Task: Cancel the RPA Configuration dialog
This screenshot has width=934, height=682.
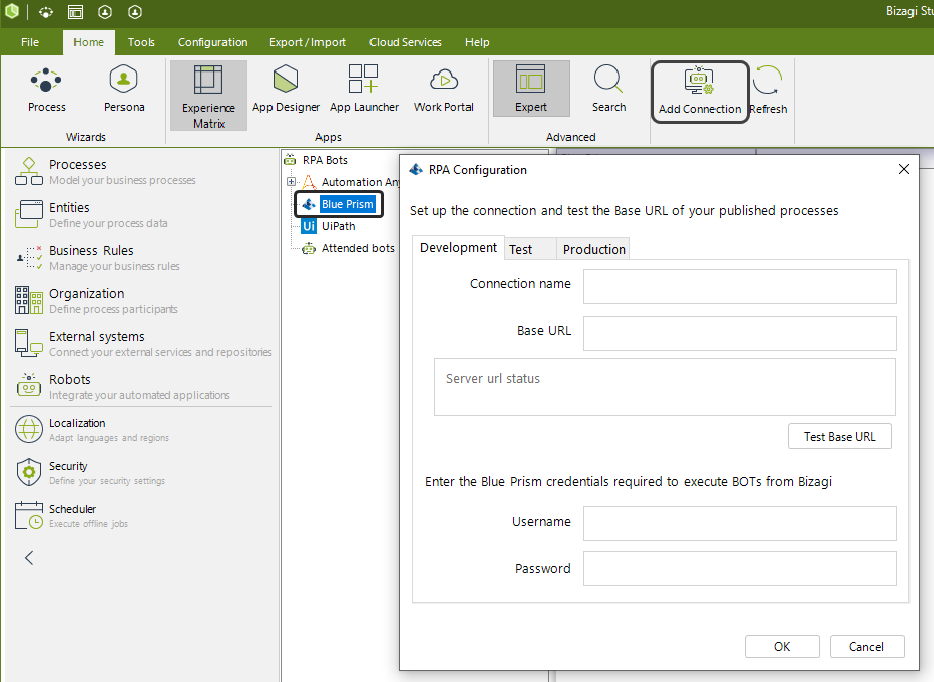Action: click(867, 647)
